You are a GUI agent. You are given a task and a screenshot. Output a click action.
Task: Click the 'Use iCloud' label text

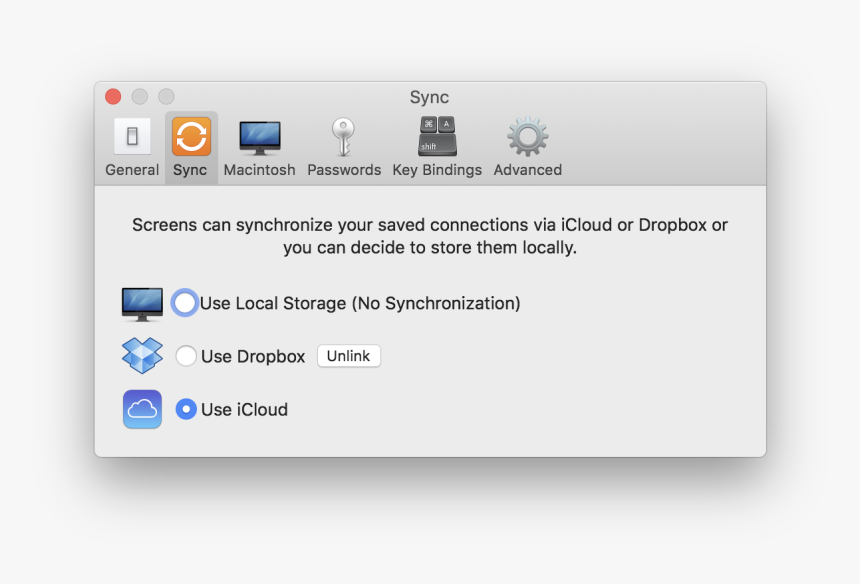click(244, 410)
